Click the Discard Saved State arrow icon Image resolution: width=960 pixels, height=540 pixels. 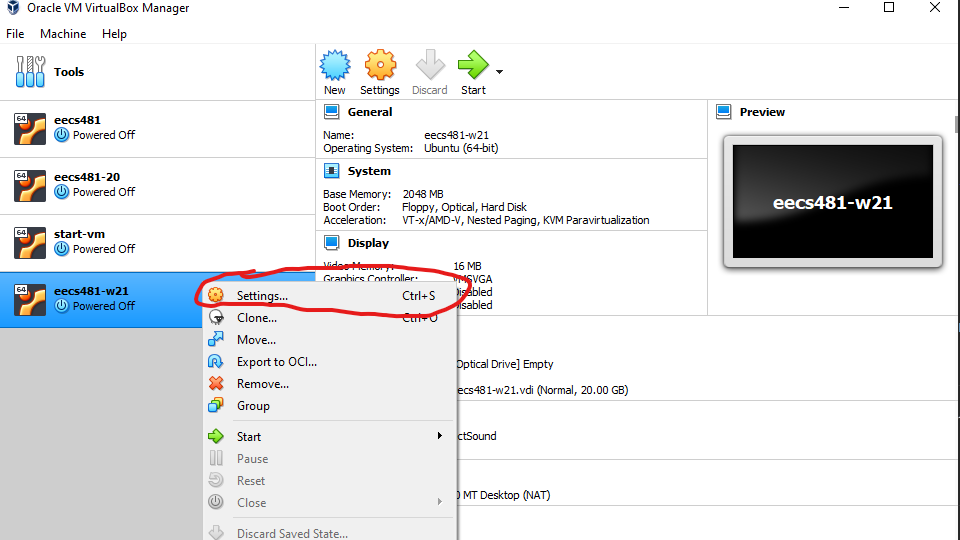[x=216, y=532]
